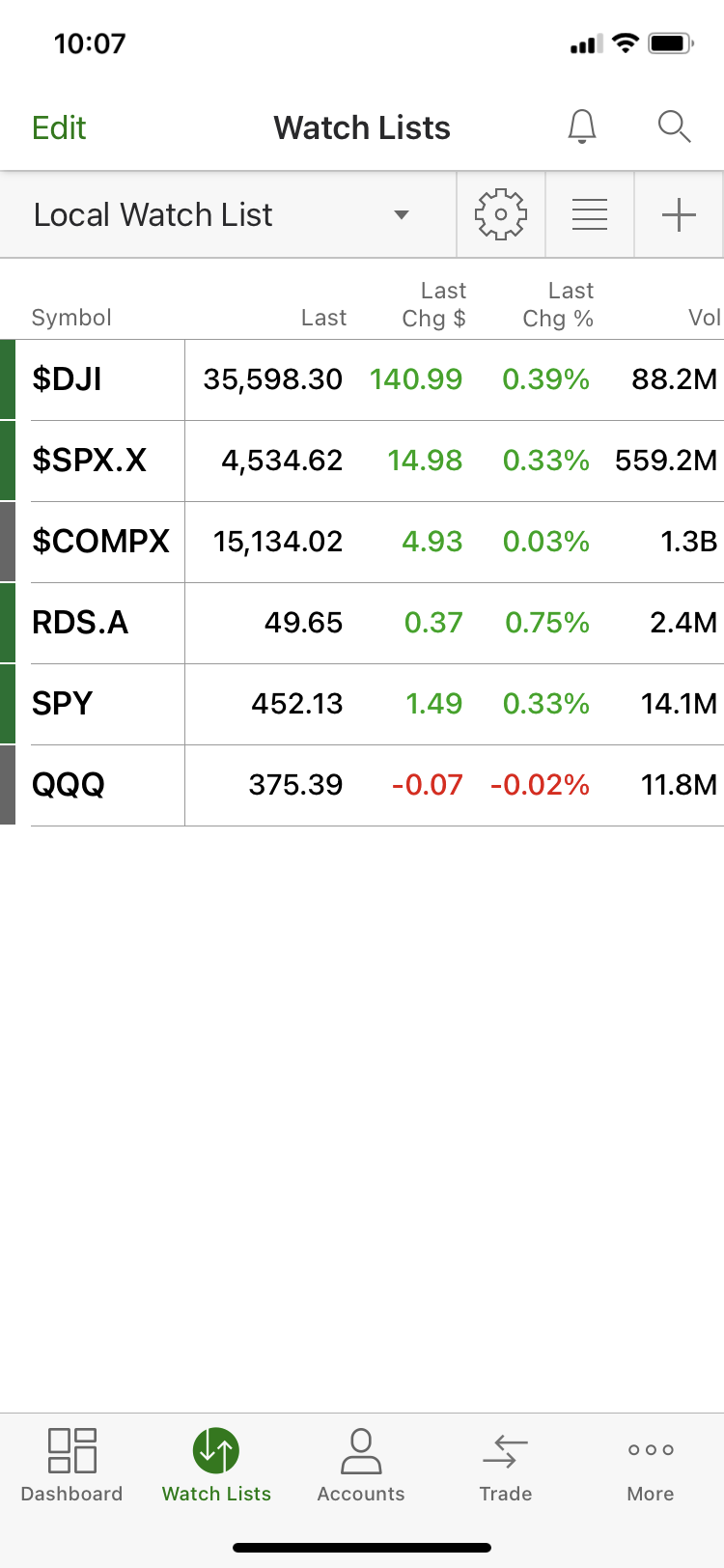
Task: Sort by Last Chg % column header
Action: coord(558,305)
